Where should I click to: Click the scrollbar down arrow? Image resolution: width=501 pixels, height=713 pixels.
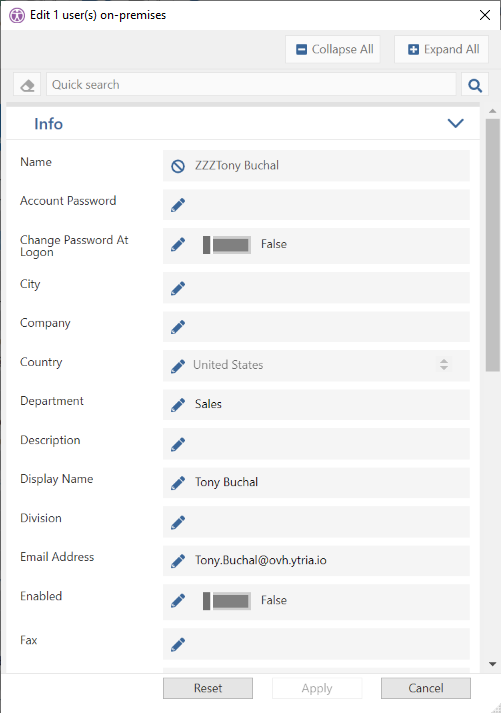click(492, 664)
